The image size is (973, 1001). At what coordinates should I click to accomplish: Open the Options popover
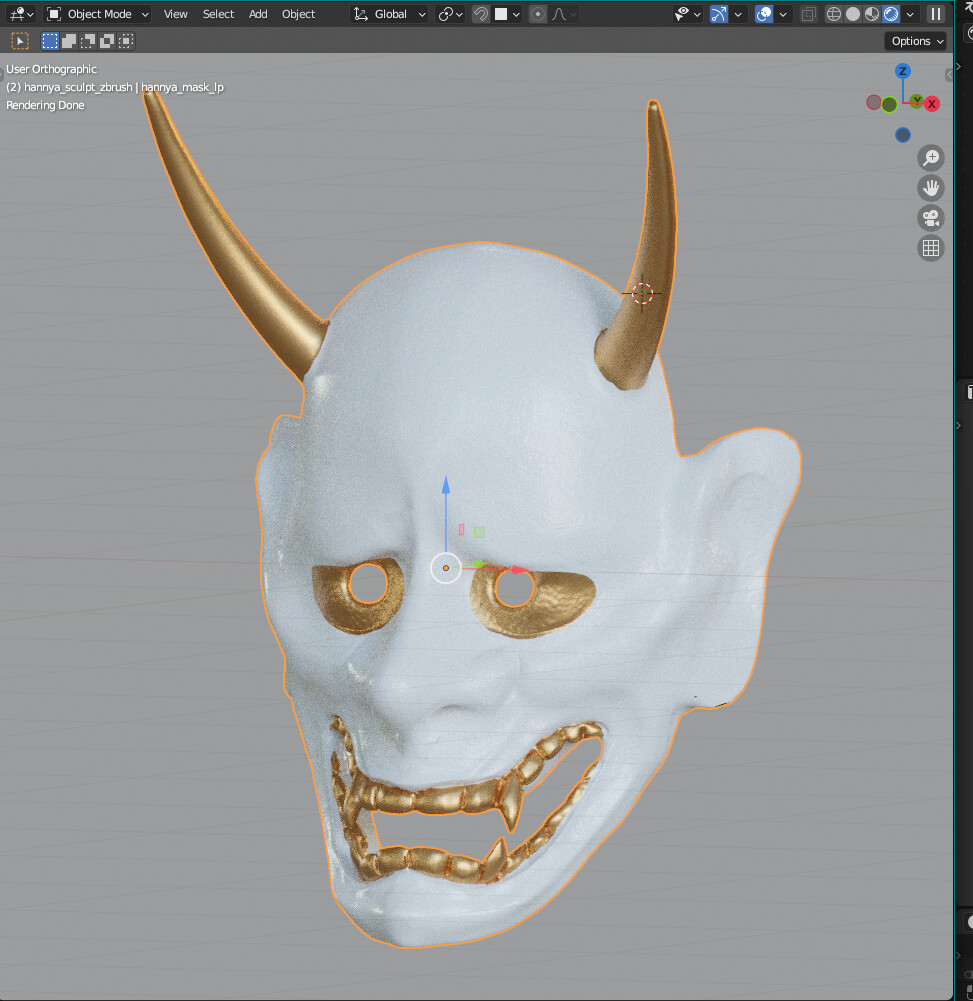(916, 41)
